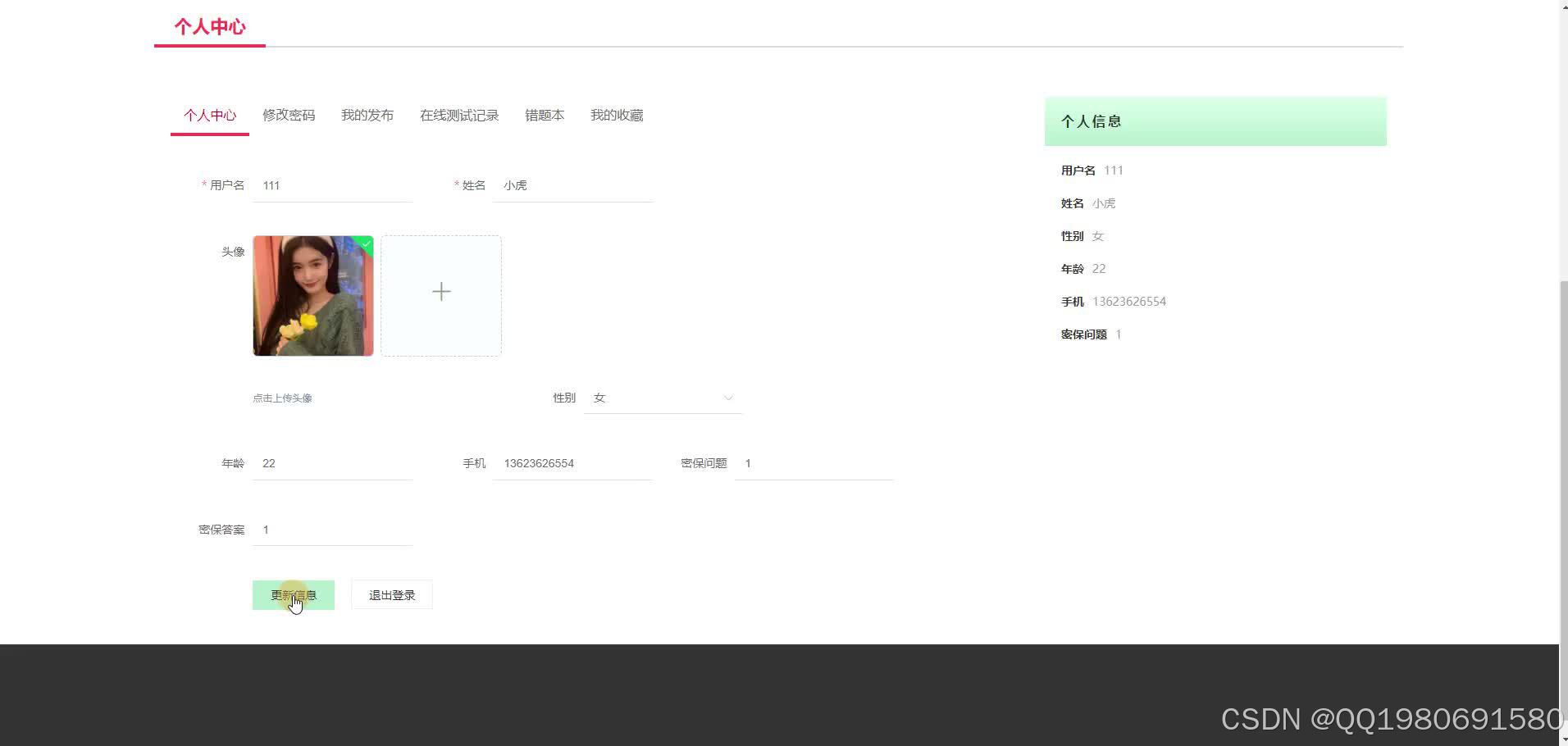Click the 年龄 input field

332,463
